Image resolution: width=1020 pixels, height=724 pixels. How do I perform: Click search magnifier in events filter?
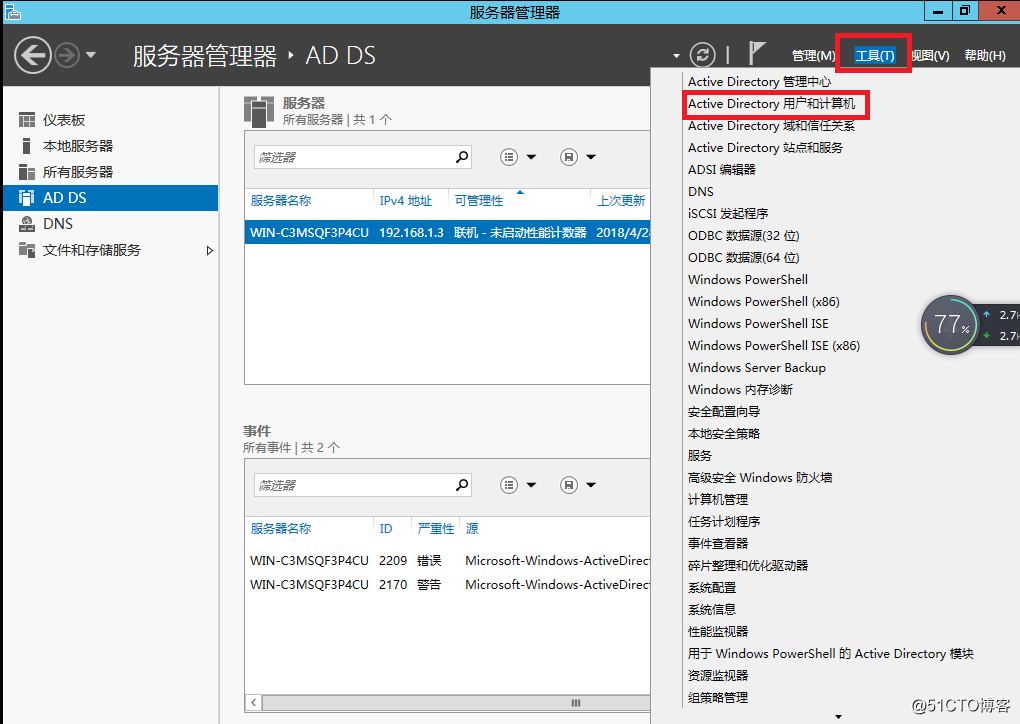pyautogui.click(x=462, y=485)
